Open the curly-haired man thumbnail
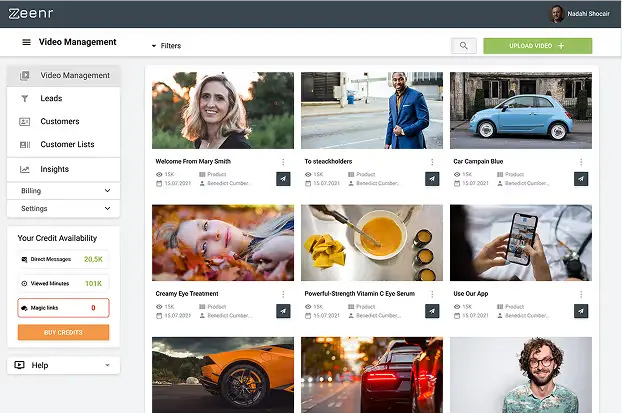The image size is (622, 414). click(x=521, y=375)
